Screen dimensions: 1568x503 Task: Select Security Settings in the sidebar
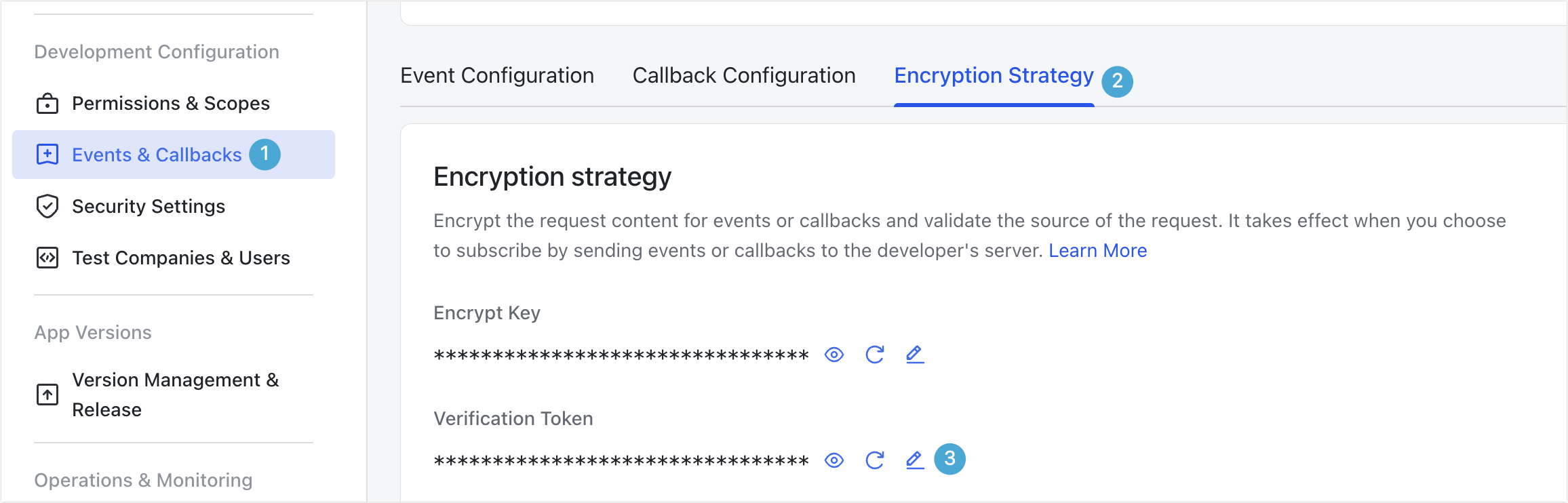(x=149, y=206)
